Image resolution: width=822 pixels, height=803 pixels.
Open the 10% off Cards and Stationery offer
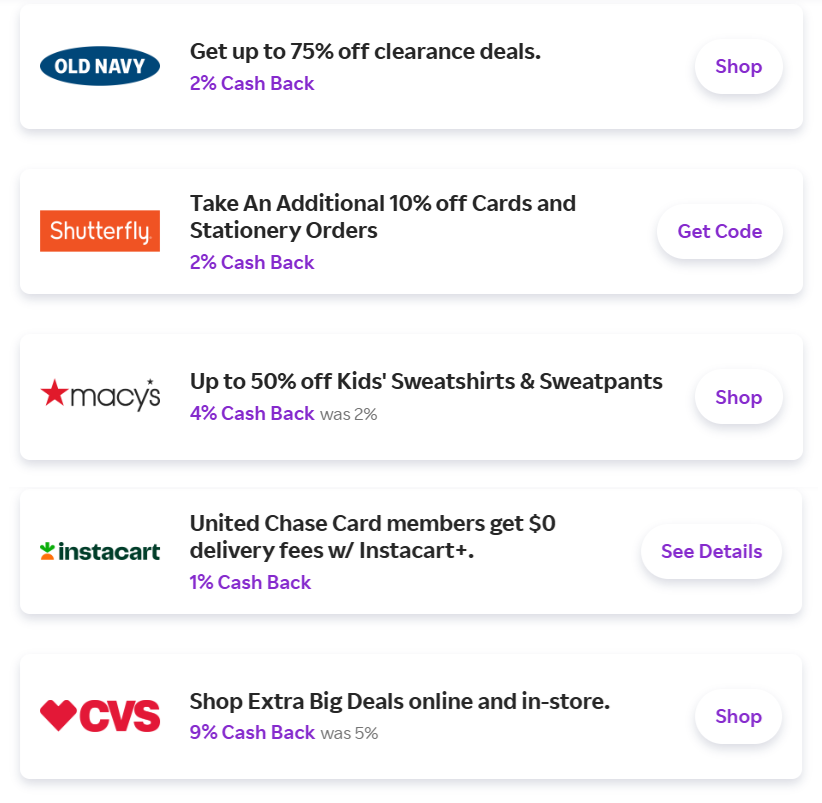point(383,217)
